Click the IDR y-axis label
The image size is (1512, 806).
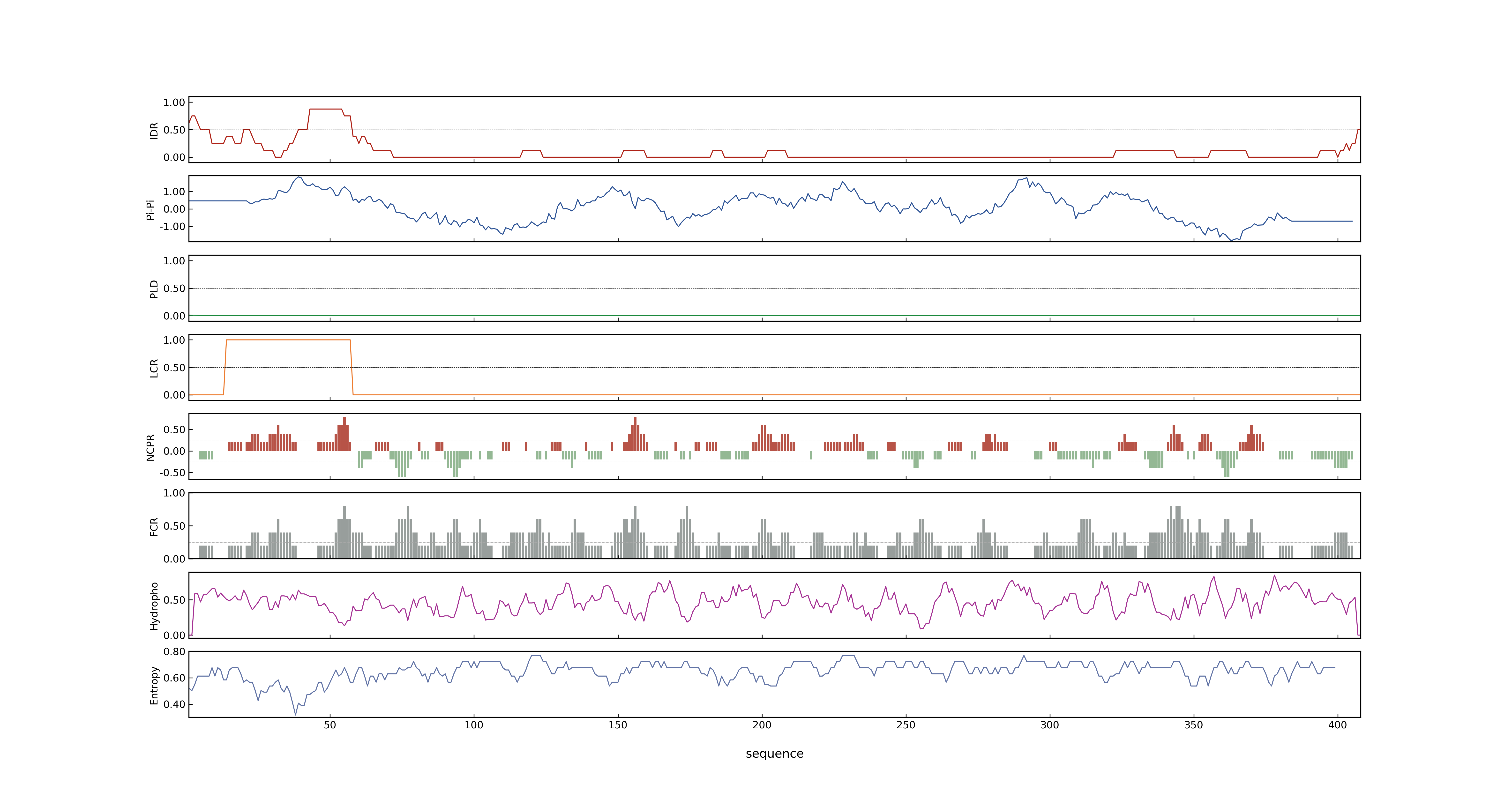tap(154, 130)
